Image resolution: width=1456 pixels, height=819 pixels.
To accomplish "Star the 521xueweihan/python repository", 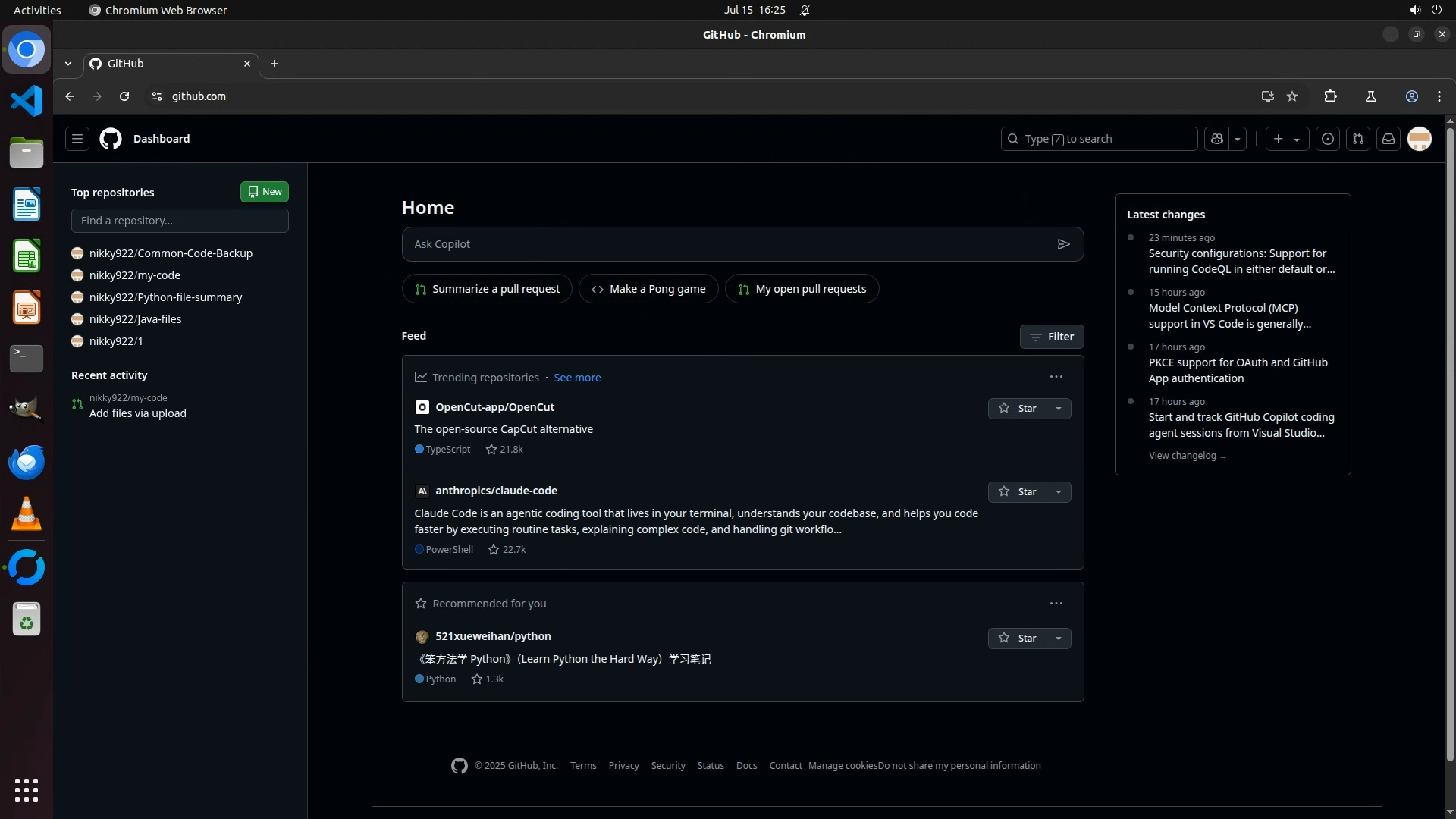I will [1017, 639].
